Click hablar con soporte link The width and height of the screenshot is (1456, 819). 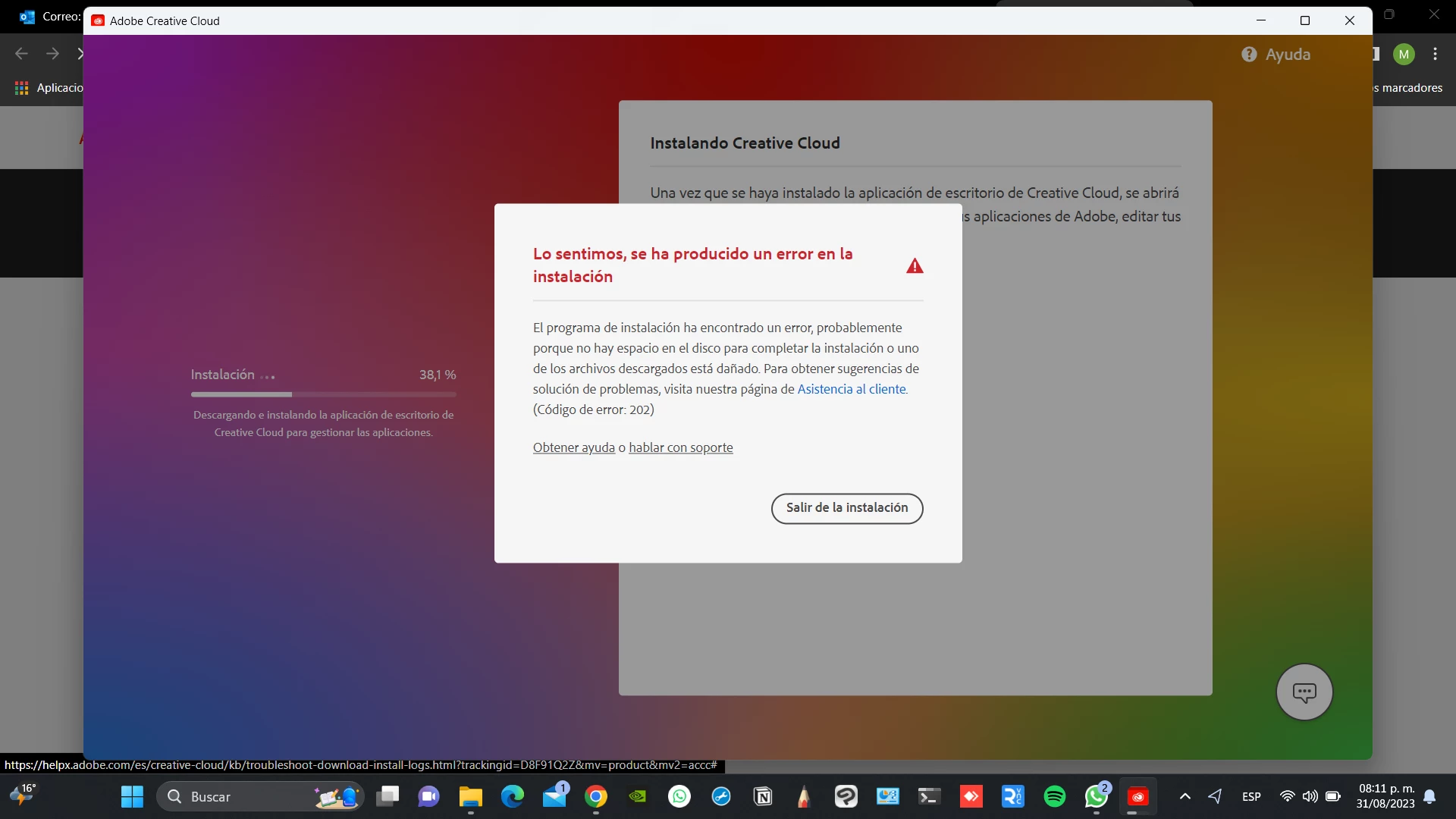tap(680, 447)
